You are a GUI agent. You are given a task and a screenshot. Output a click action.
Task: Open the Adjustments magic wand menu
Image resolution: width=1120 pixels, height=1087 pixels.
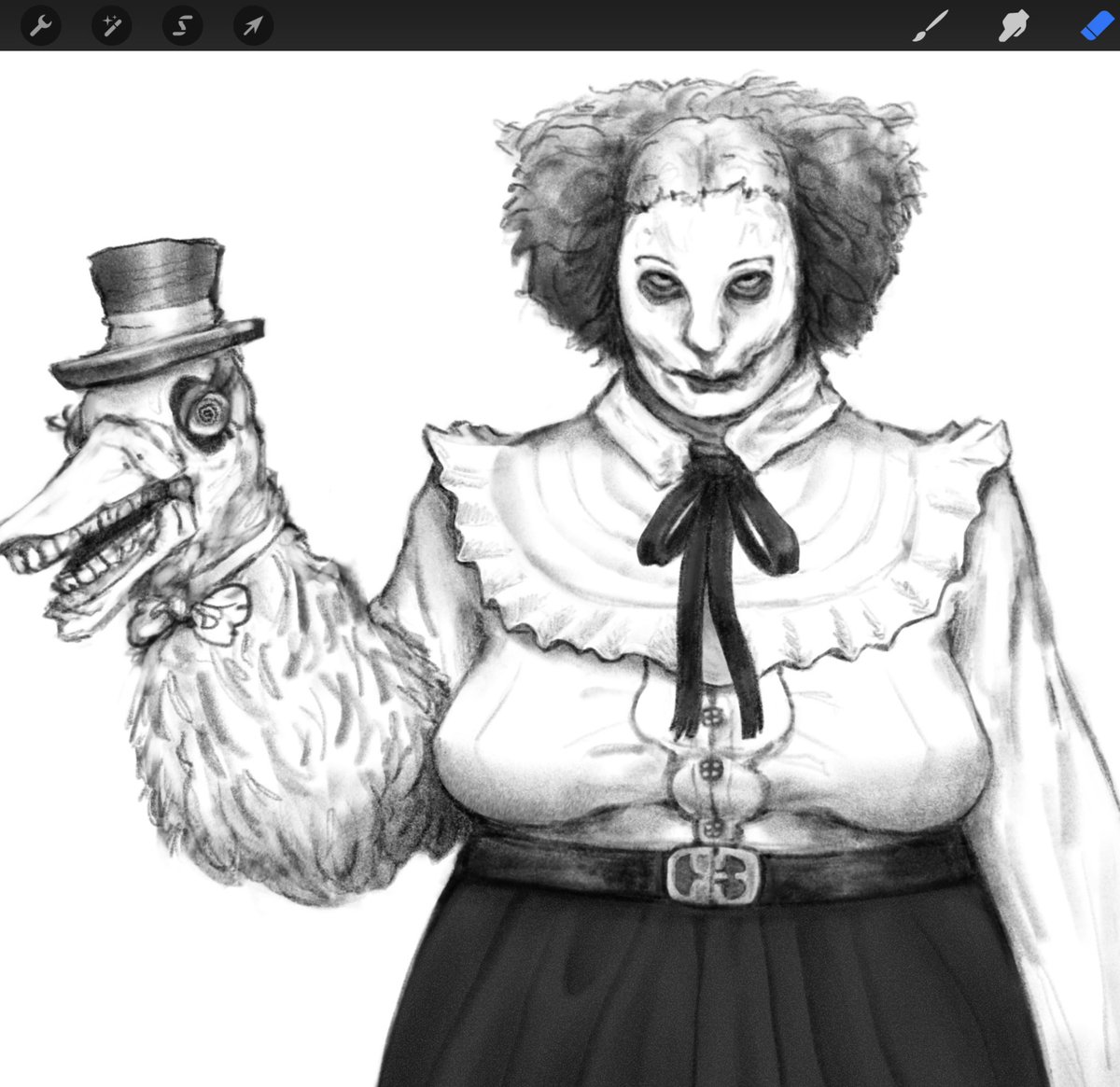tap(111, 26)
